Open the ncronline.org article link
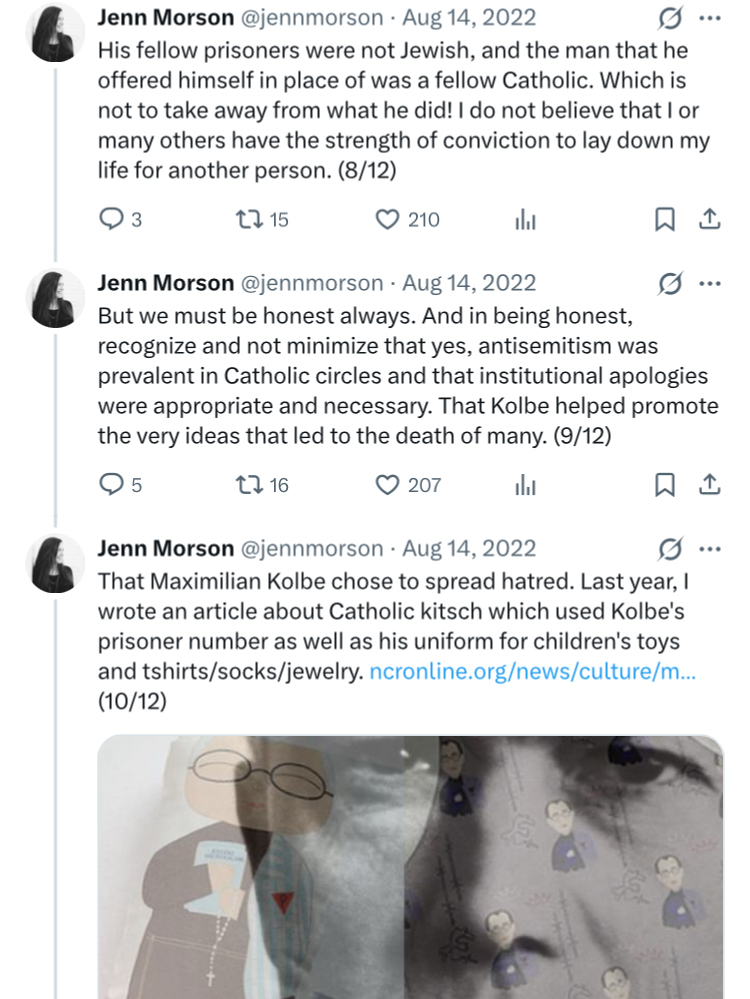This screenshot has width=750, height=999. pyautogui.click(x=532, y=672)
